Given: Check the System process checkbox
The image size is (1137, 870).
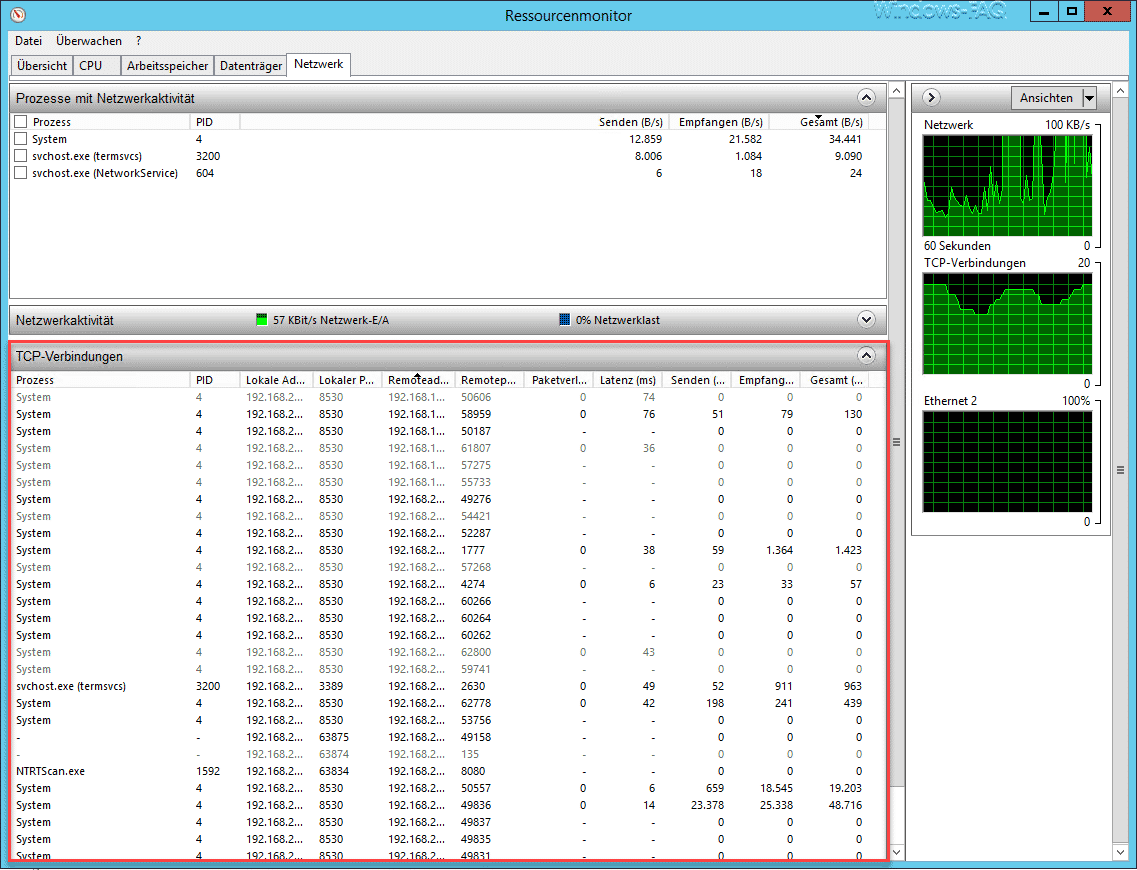Looking at the screenshot, I should coord(21,138).
